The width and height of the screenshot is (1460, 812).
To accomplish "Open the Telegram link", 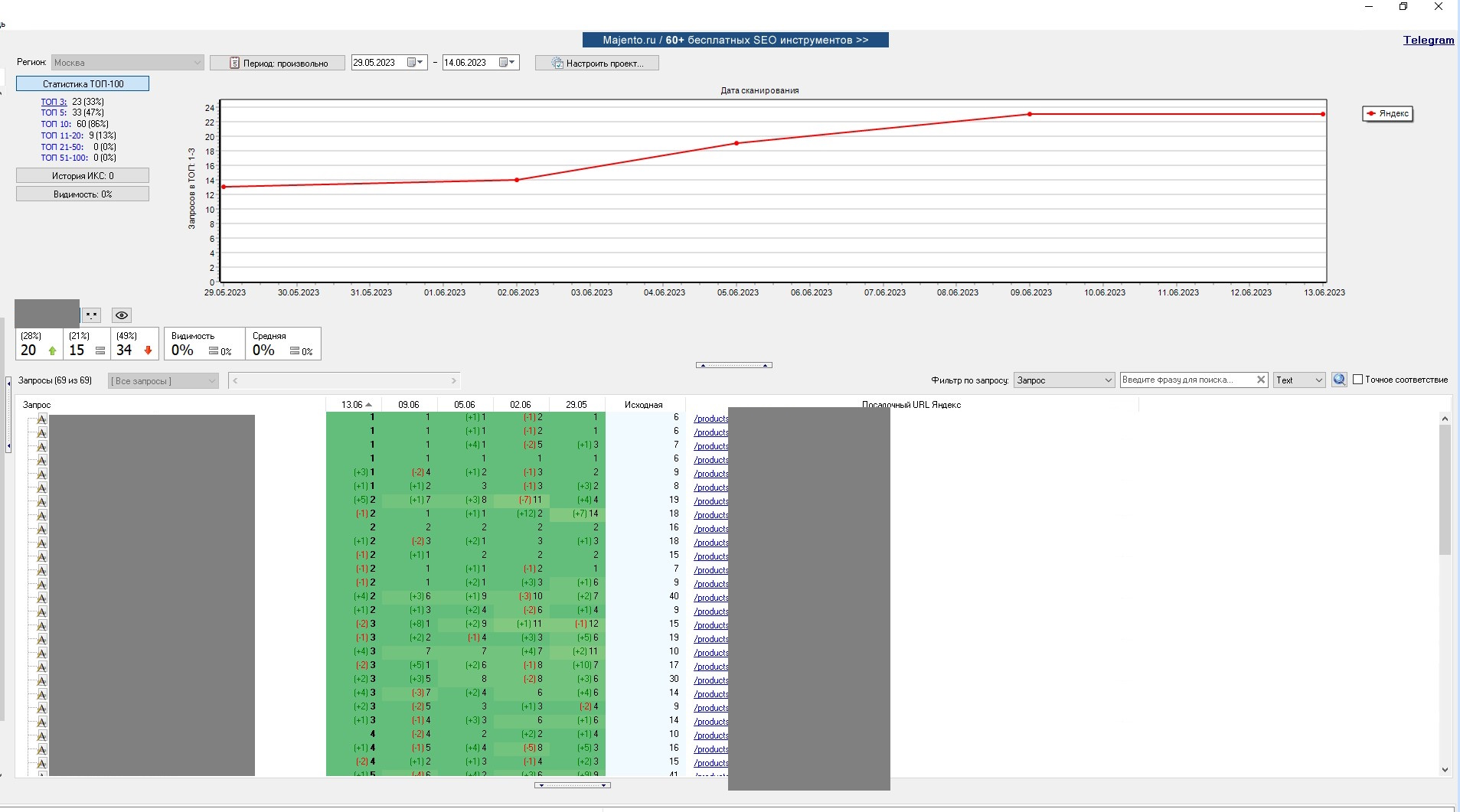I will (1428, 40).
